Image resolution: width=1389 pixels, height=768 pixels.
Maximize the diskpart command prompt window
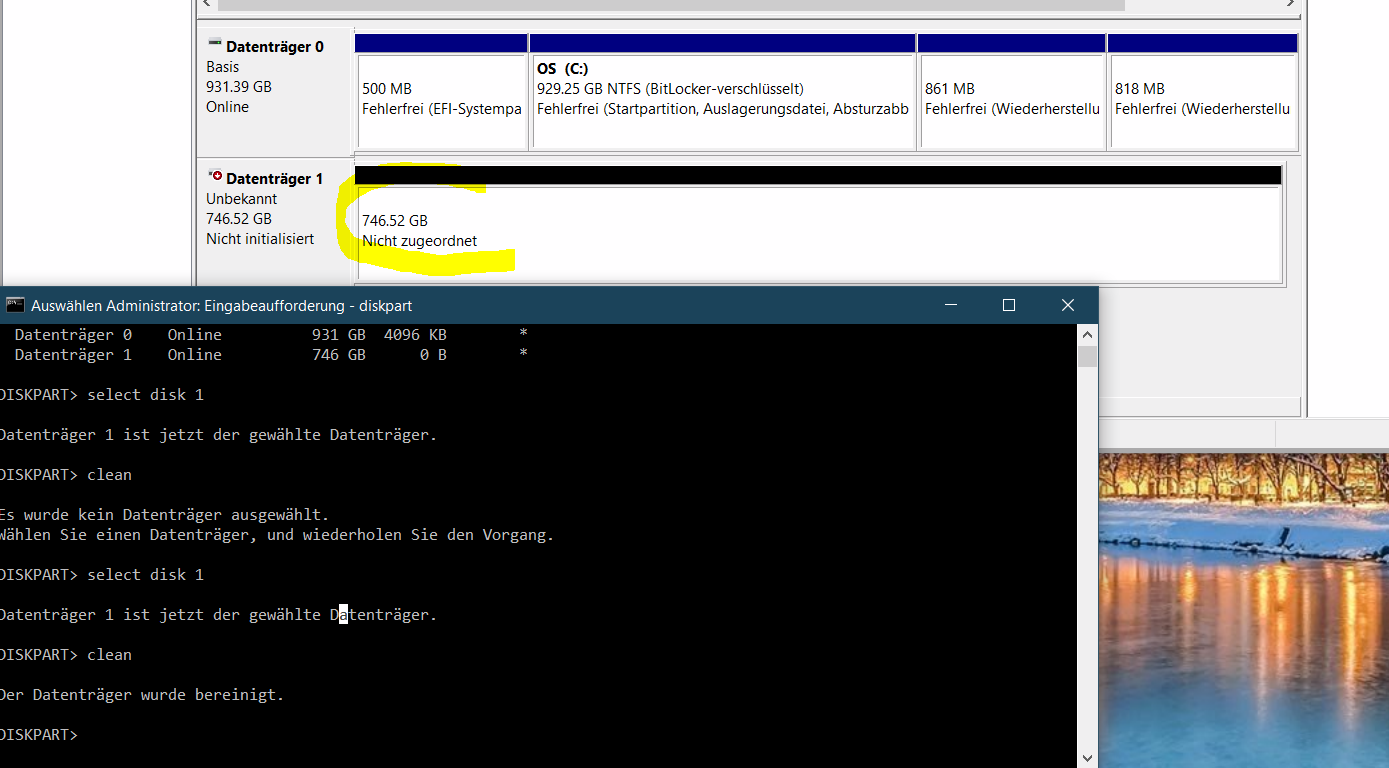(1009, 305)
